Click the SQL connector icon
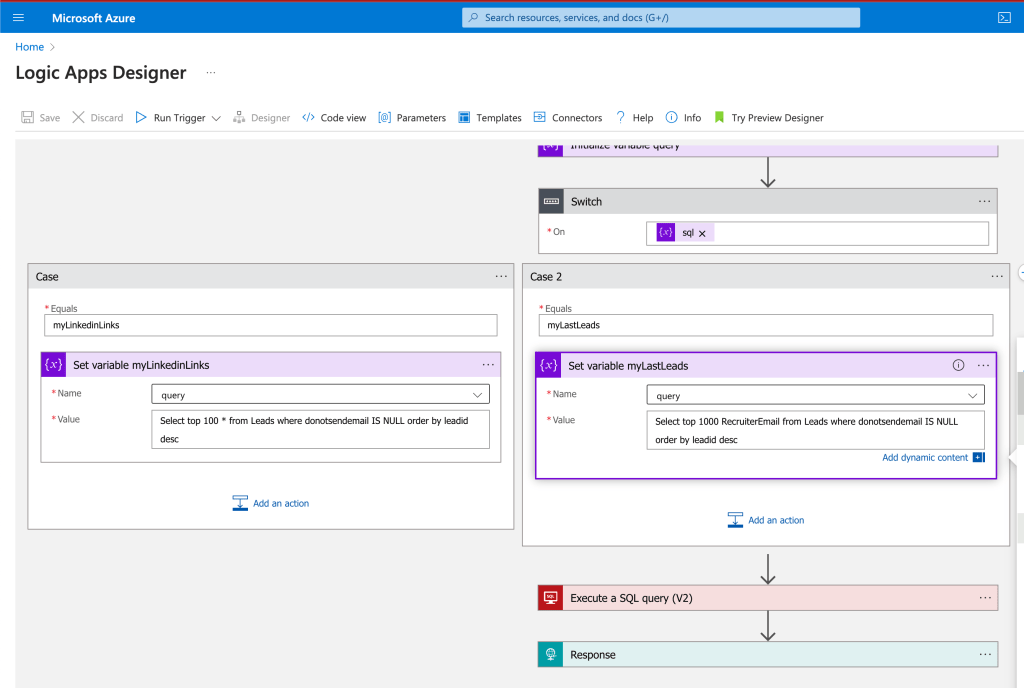 551,598
